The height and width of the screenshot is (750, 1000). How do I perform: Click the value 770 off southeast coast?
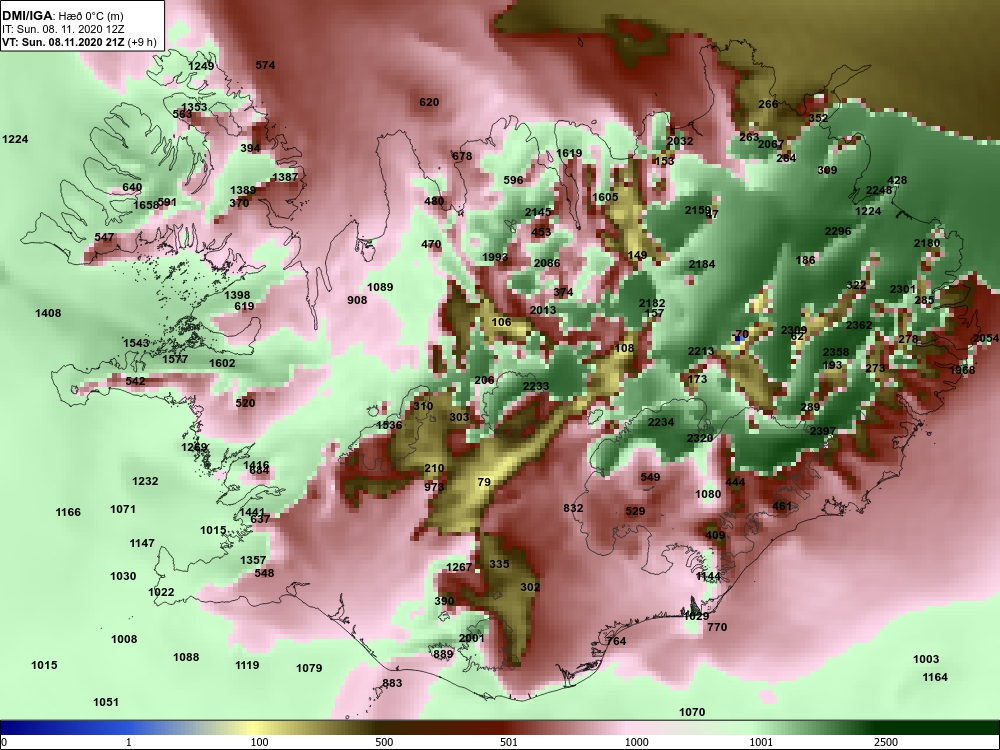pyautogui.click(x=717, y=628)
